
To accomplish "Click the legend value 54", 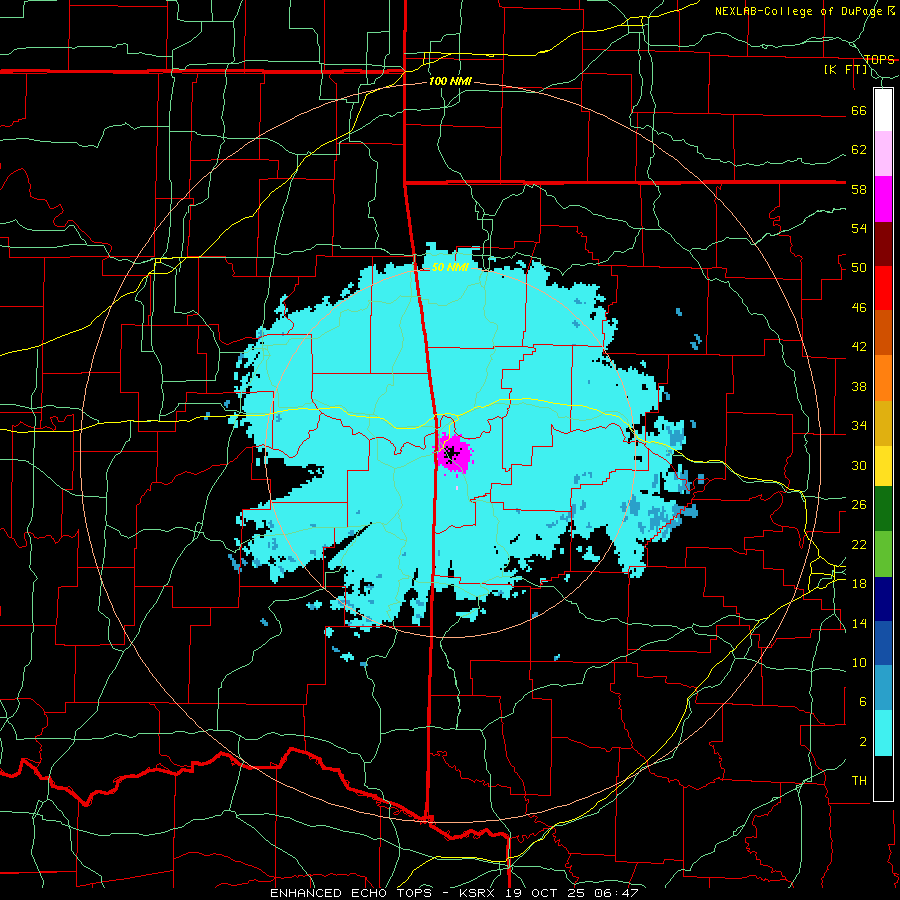I will pos(859,228).
